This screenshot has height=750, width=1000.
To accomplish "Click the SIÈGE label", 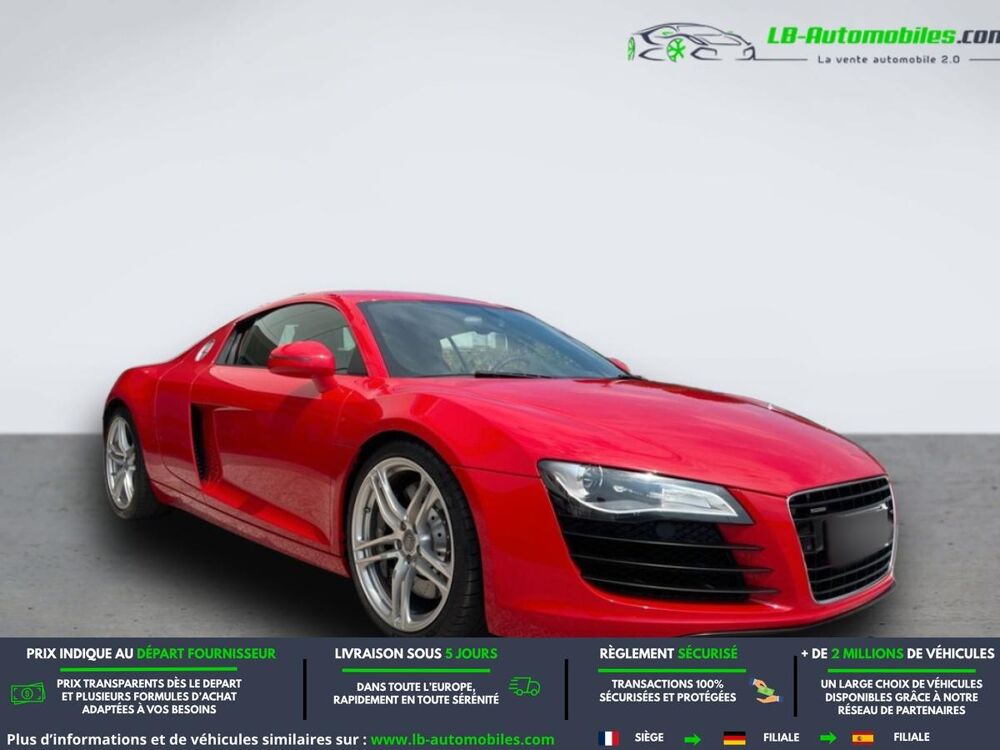I will 649,737.
